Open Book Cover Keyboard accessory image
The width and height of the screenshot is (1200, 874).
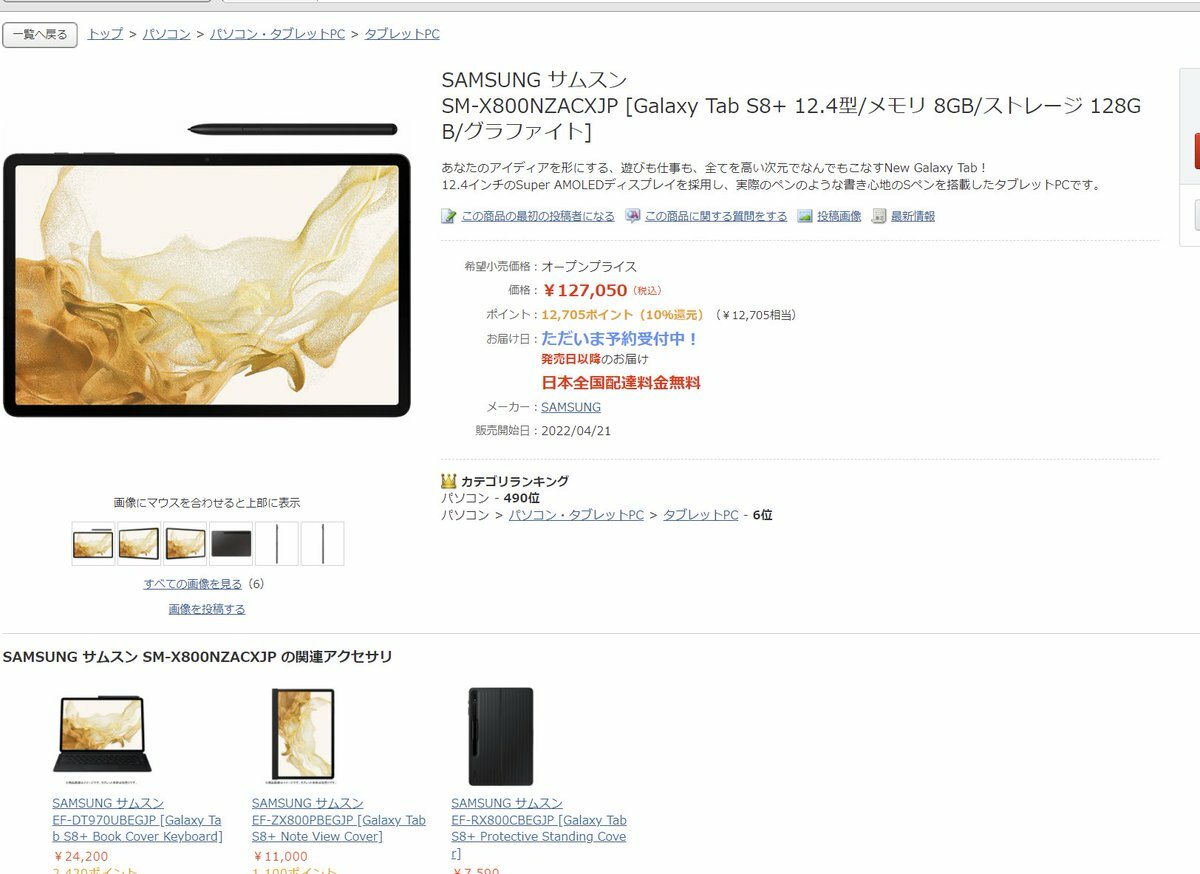102,736
